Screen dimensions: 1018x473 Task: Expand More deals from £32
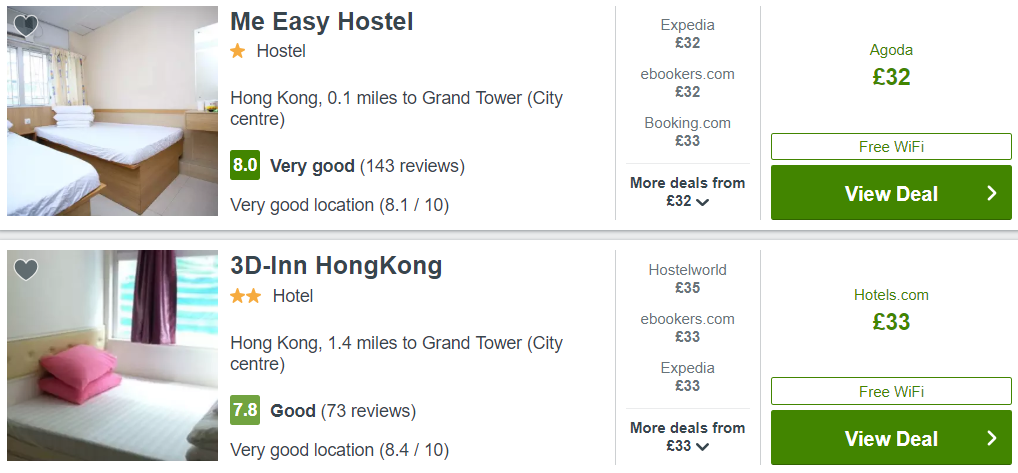687,192
